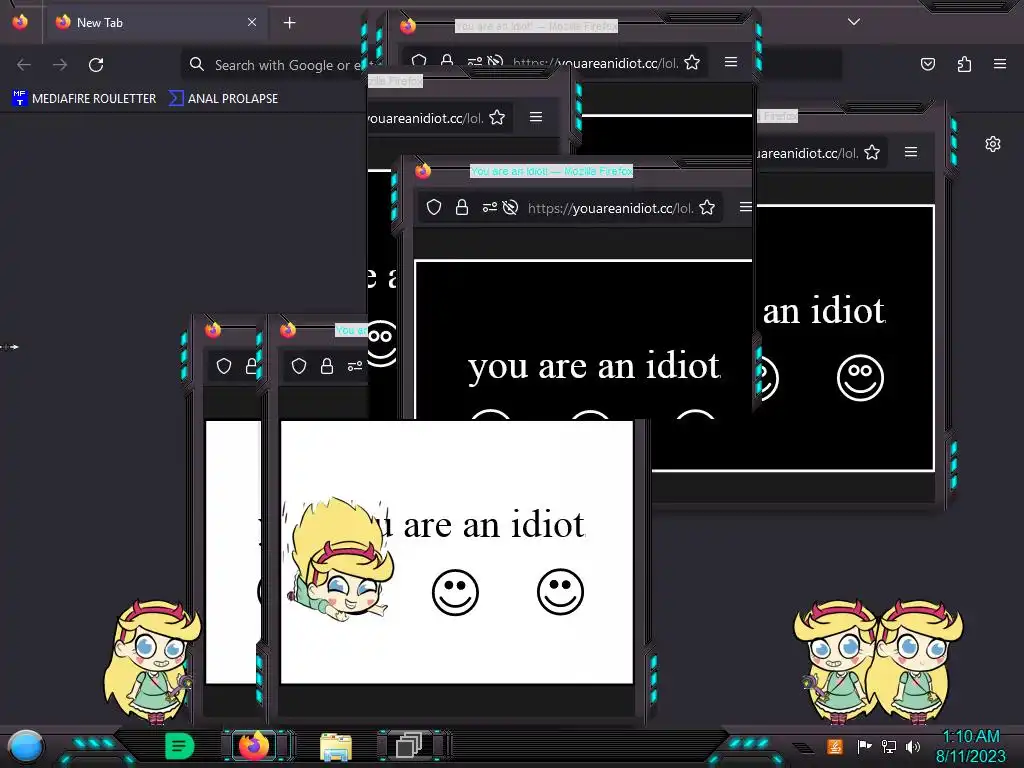Open main Firefox application menu
This screenshot has width=1024, height=768.
pos(1000,64)
